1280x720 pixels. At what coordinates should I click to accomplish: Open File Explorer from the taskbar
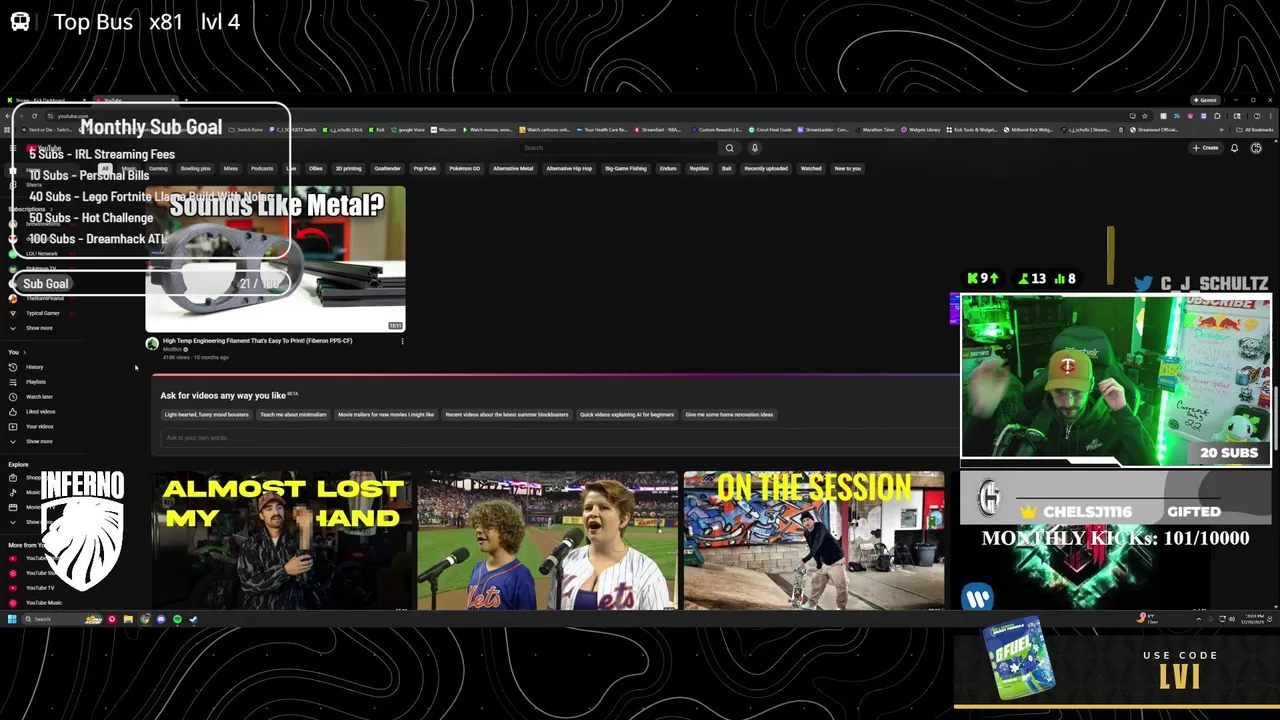click(x=128, y=619)
